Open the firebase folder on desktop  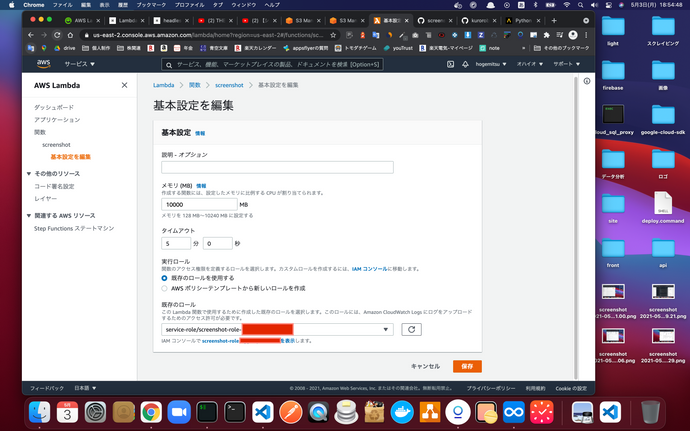coord(613,75)
